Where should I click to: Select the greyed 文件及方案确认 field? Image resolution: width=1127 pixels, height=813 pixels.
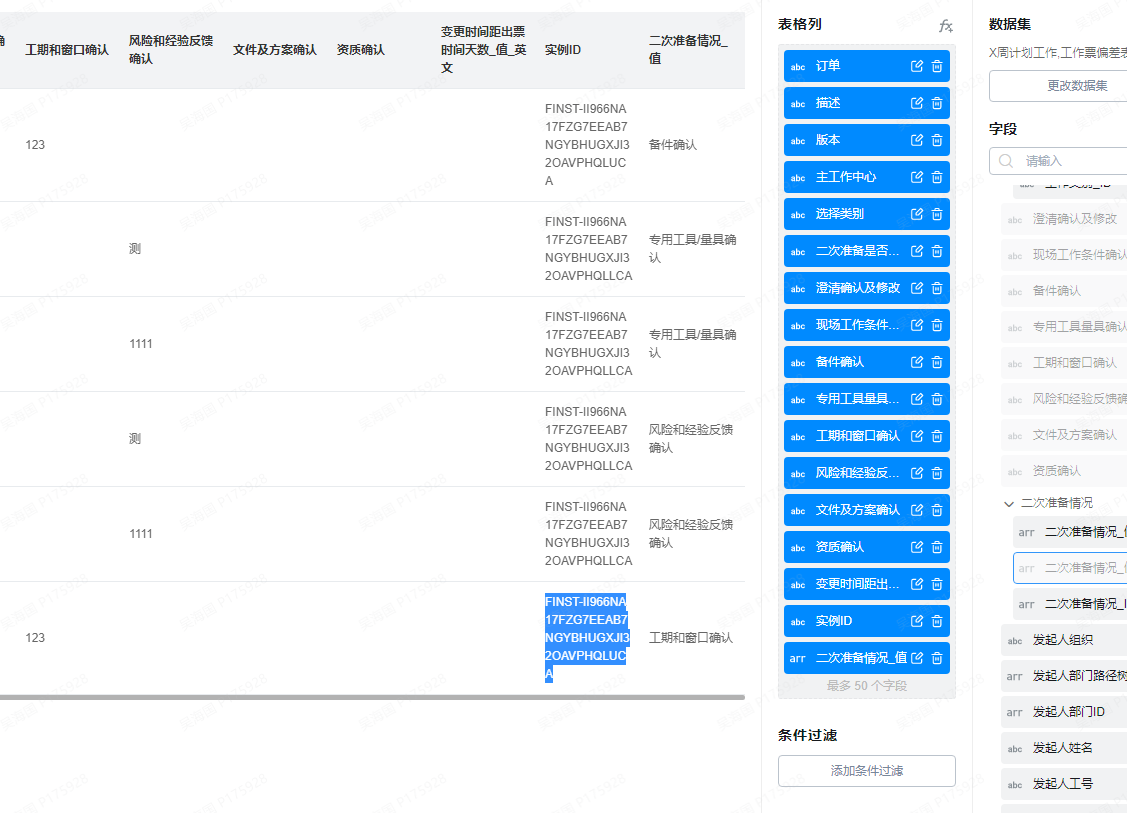point(1064,435)
